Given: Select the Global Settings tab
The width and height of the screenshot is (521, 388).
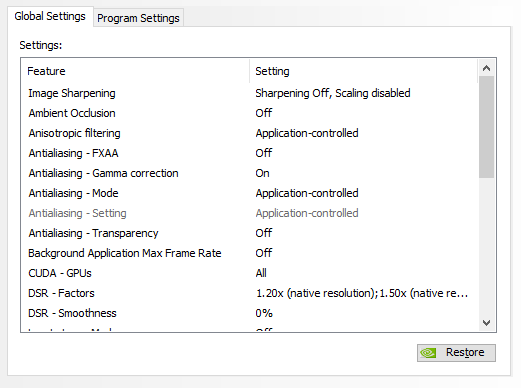Looking at the screenshot, I should tap(50, 16).
